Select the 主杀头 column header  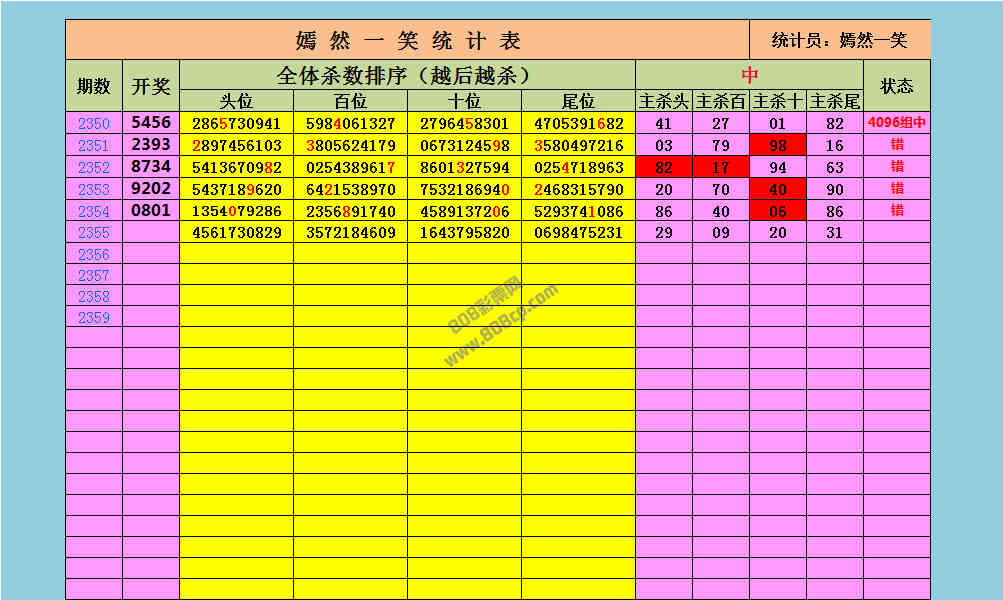[x=664, y=101]
